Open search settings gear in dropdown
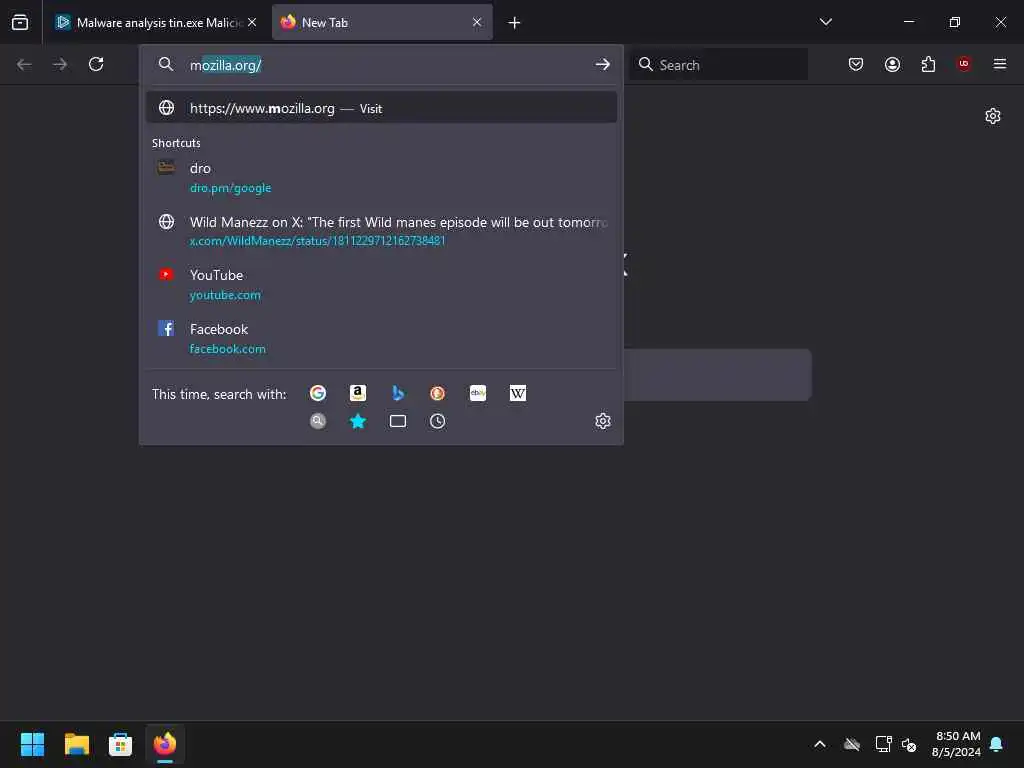The height and width of the screenshot is (768, 1024). point(603,421)
